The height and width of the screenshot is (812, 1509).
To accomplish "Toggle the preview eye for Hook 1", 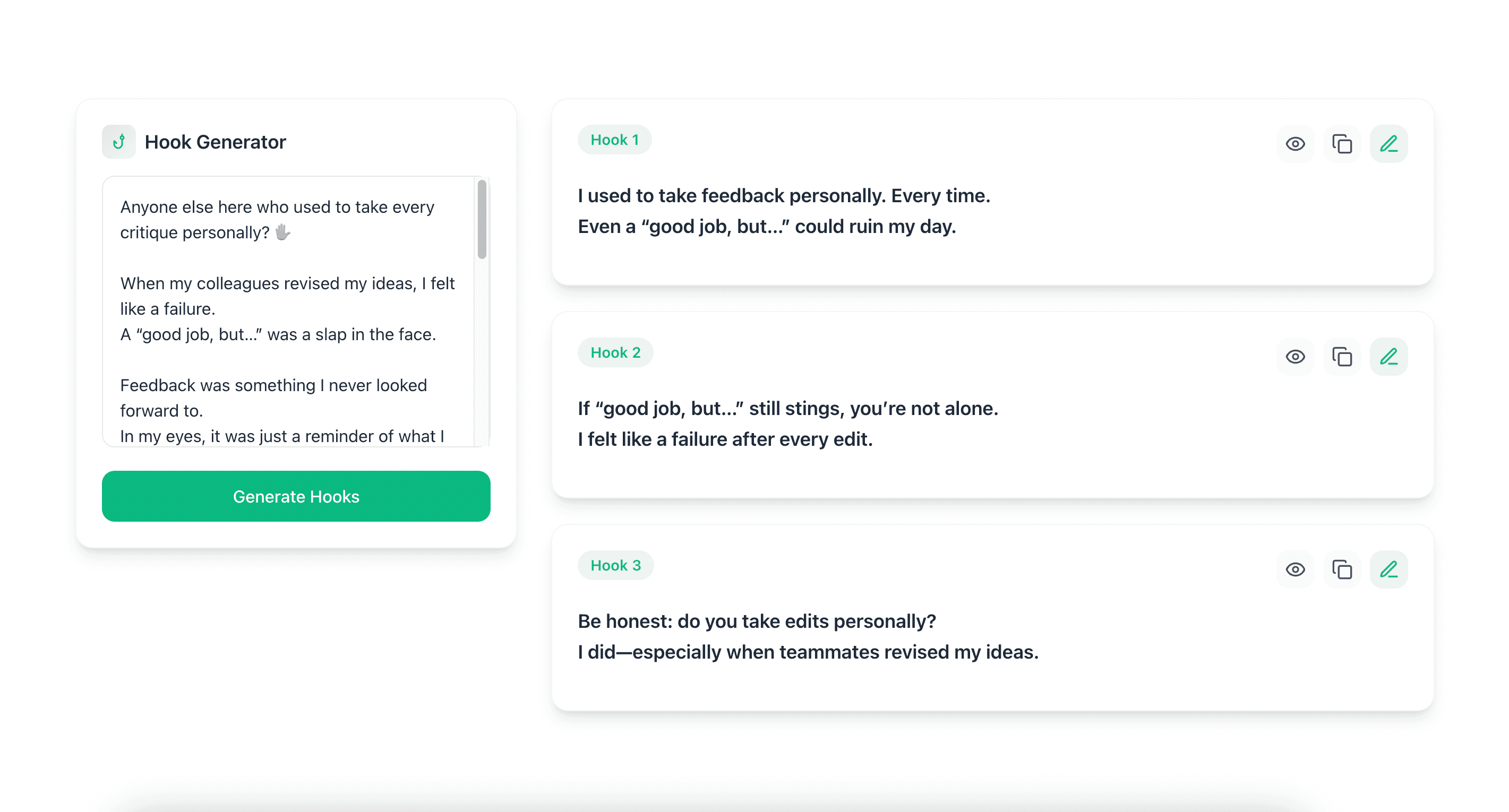I will click(1295, 143).
